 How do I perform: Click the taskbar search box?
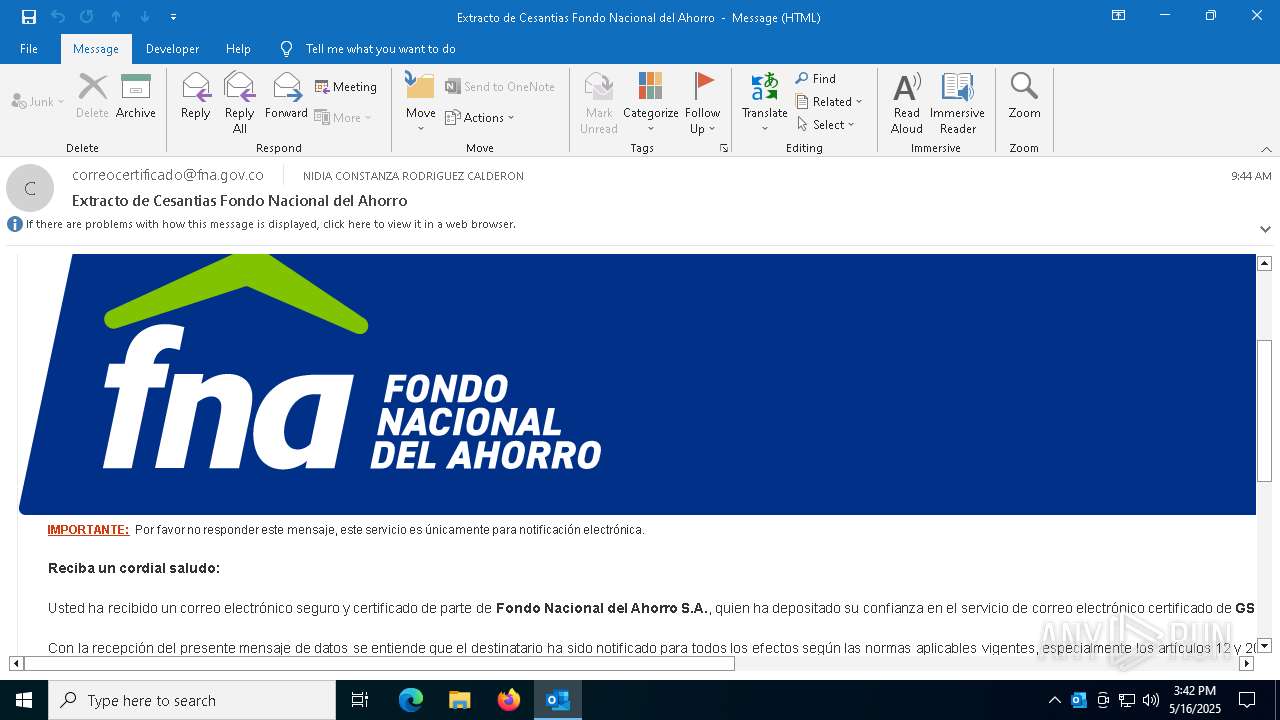click(x=192, y=700)
